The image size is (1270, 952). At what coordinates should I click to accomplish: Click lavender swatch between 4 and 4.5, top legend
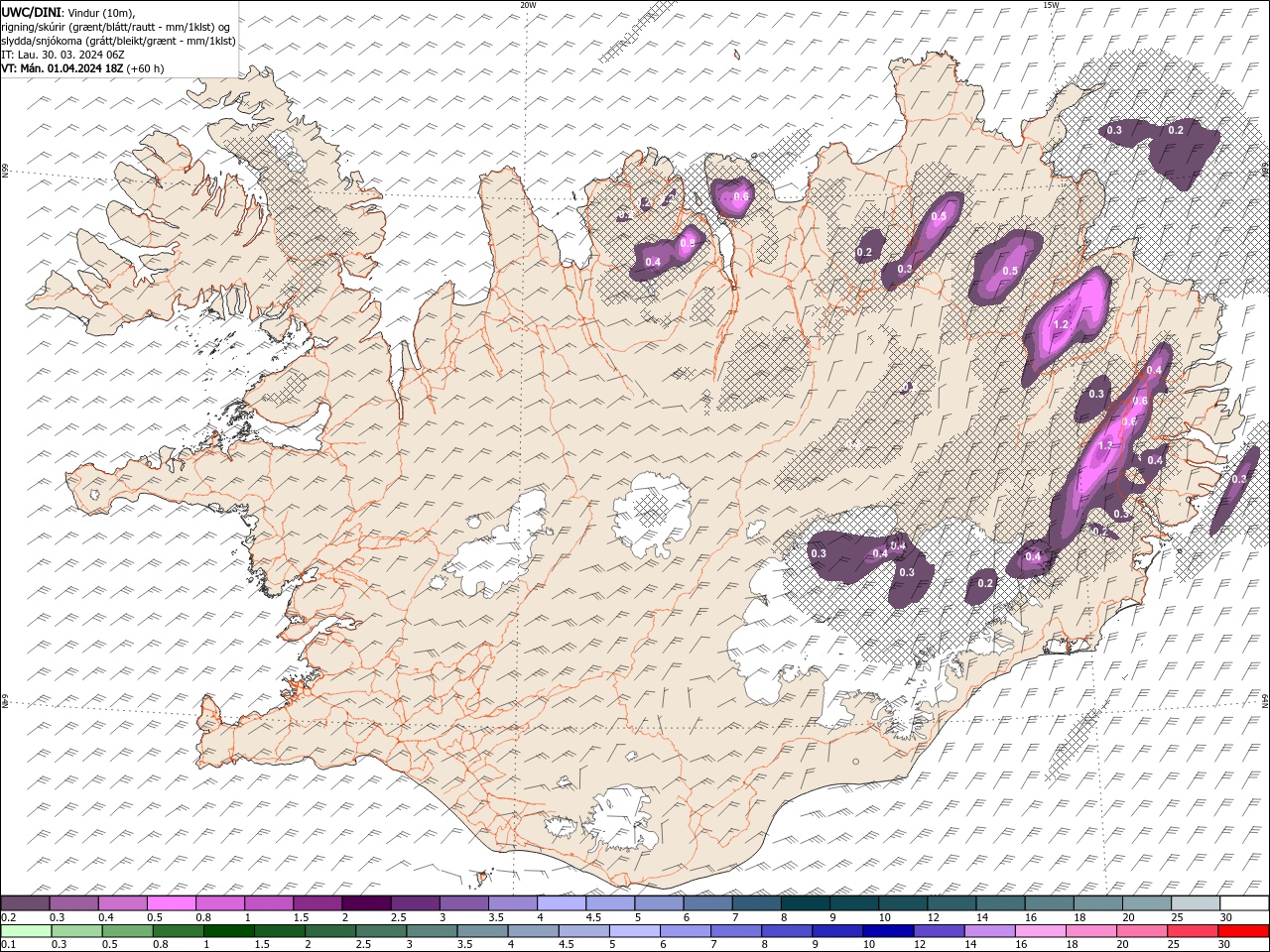(562, 903)
